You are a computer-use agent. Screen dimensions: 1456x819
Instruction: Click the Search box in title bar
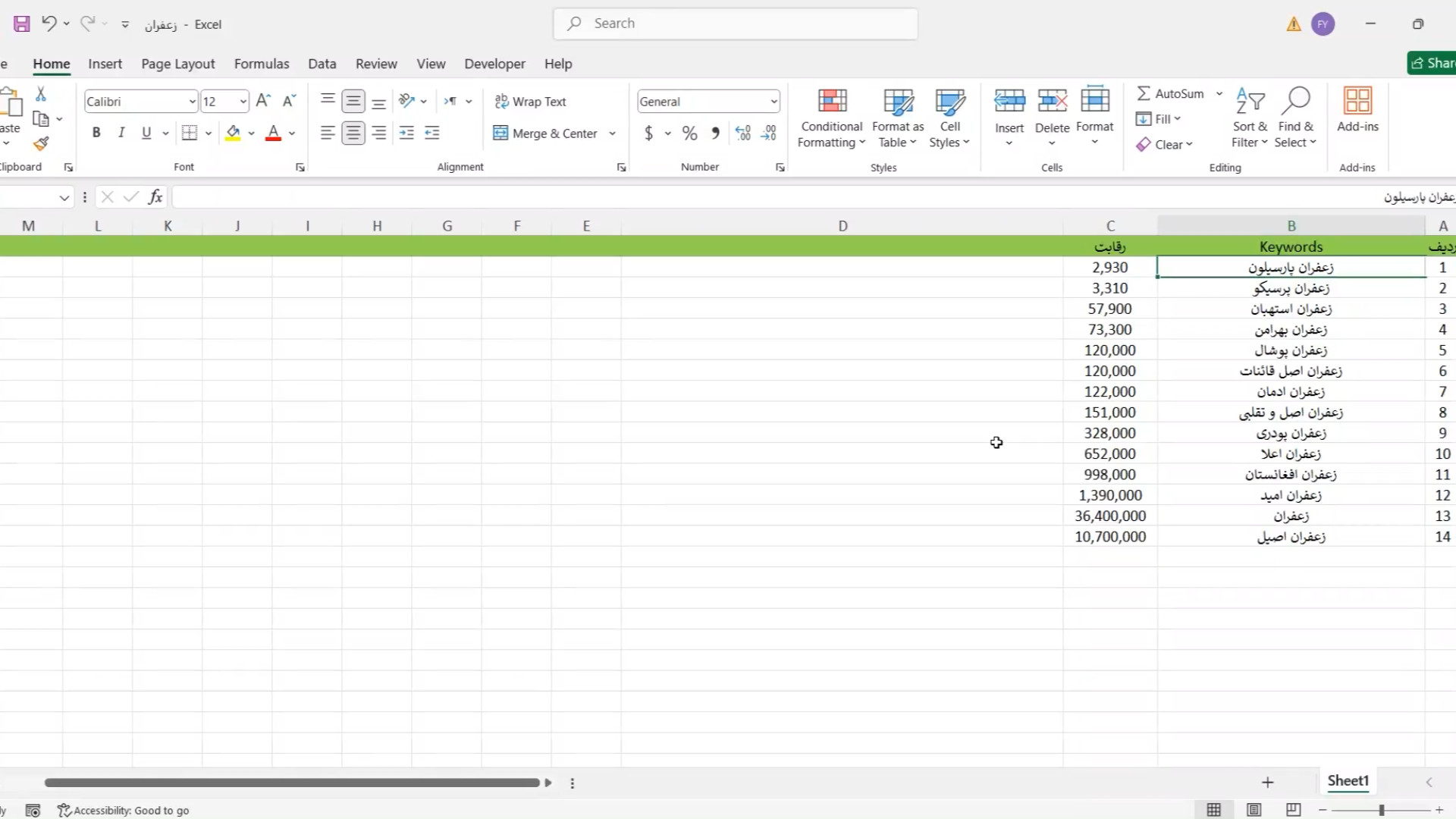pyautogui.click(x=736, y=24)
